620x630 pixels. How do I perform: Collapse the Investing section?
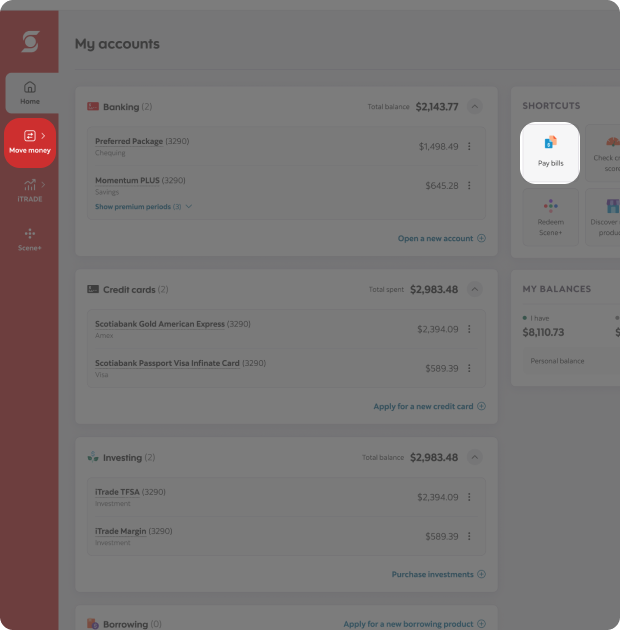tap(475, 457)
